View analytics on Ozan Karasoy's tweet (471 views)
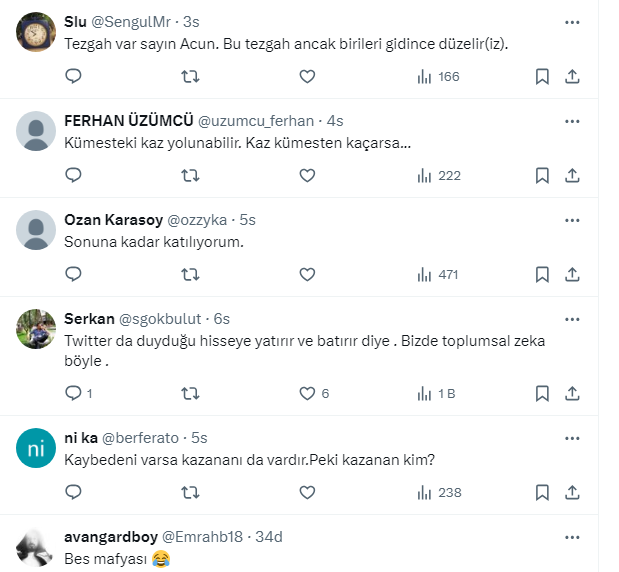Viewport: 619px width, 572px height. [x=438, y=274]
